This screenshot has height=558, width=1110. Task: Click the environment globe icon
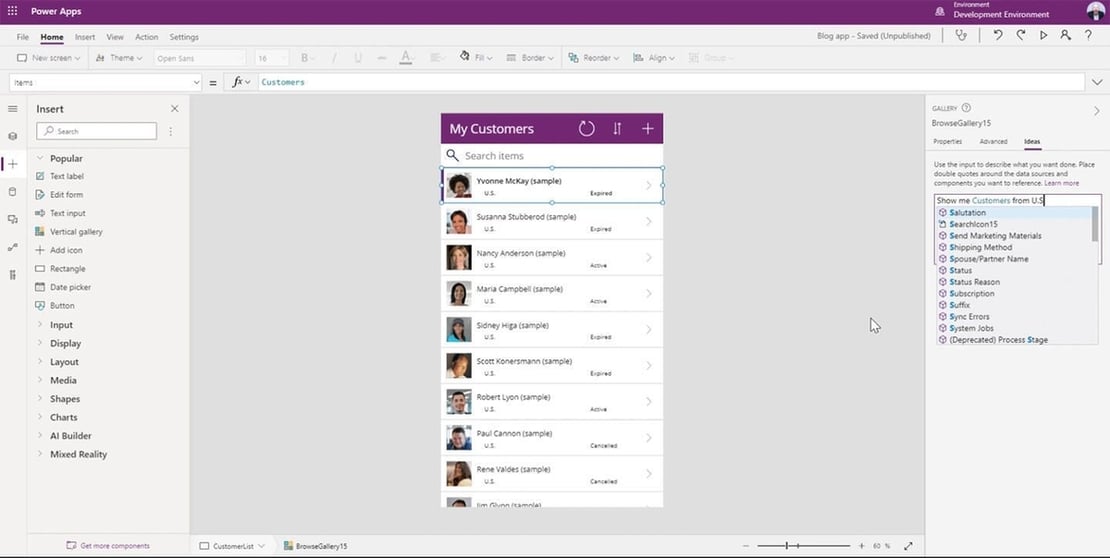(x=940, y=11)
